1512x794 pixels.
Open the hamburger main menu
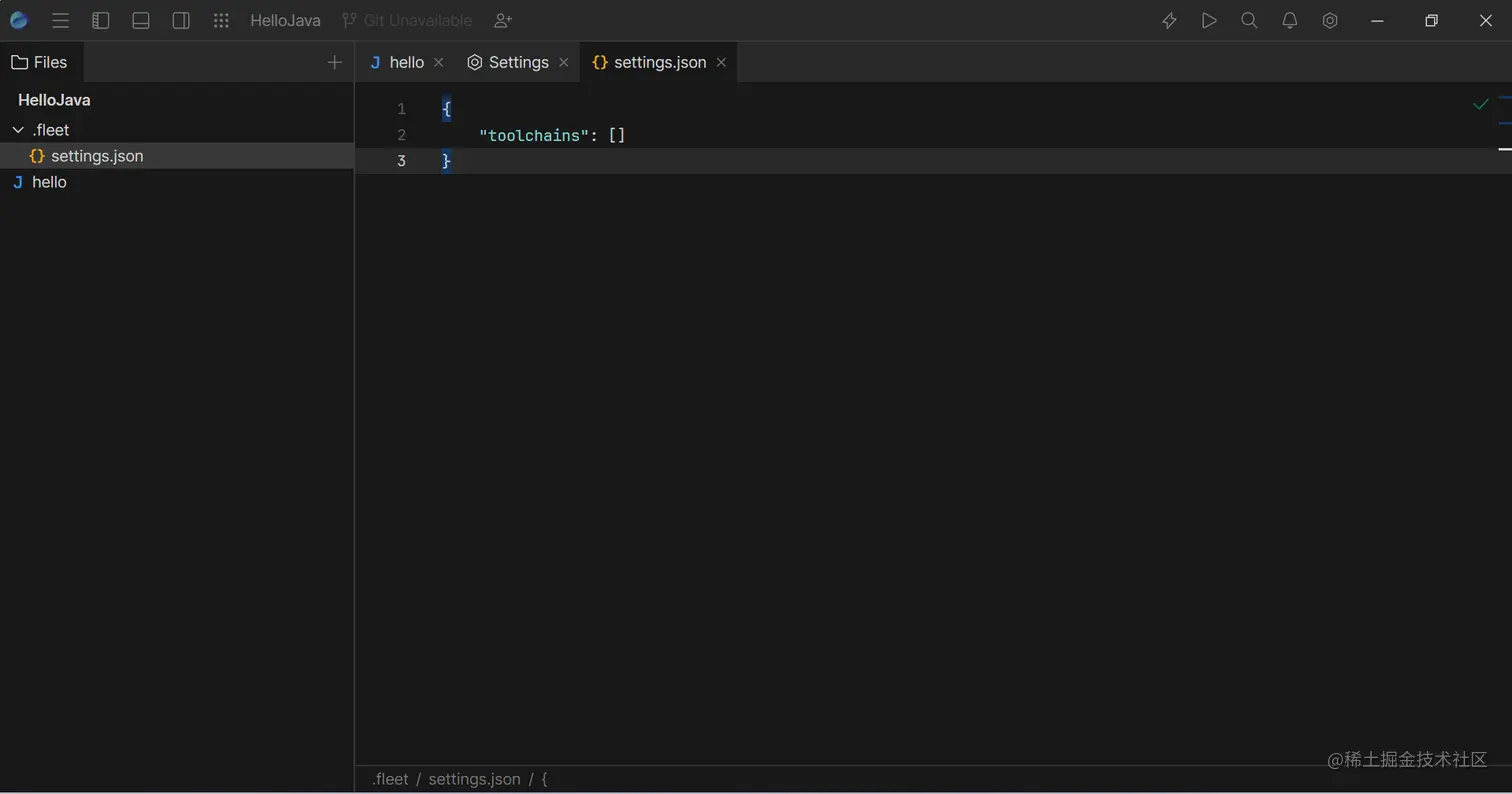tap(60, 20)
